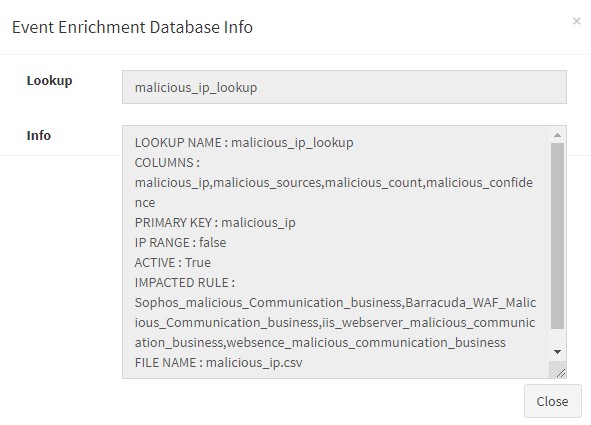Click the FILE NAME : malicious_ip.csv line
The height and width of the screenshot is (425, 591).
pyautogui.click(x=218, y=362)
